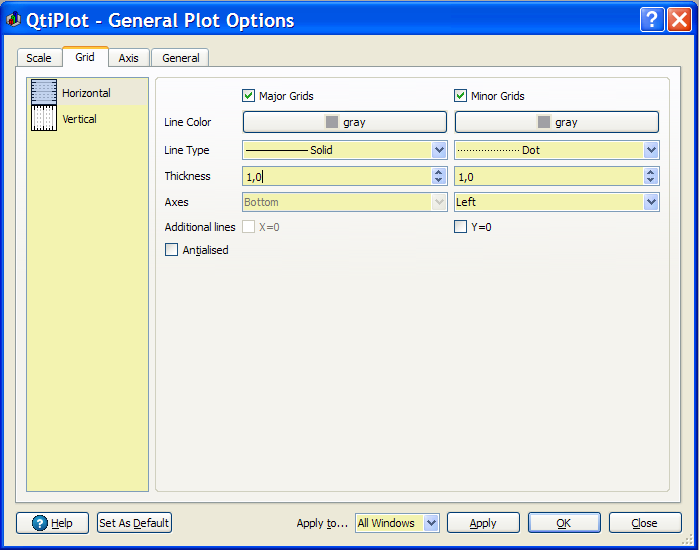Disable the Minor Grids checkbox

[461, 96]
